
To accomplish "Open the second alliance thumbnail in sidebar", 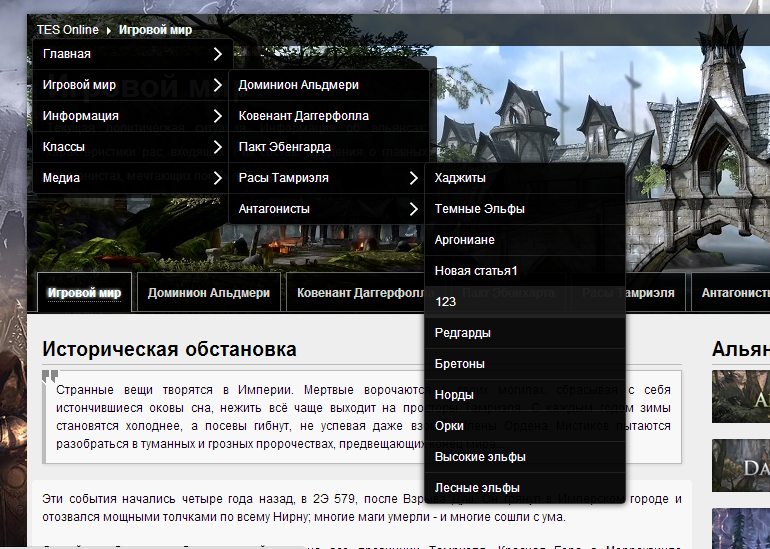I will pyautogui.click(x=741, y=466).
